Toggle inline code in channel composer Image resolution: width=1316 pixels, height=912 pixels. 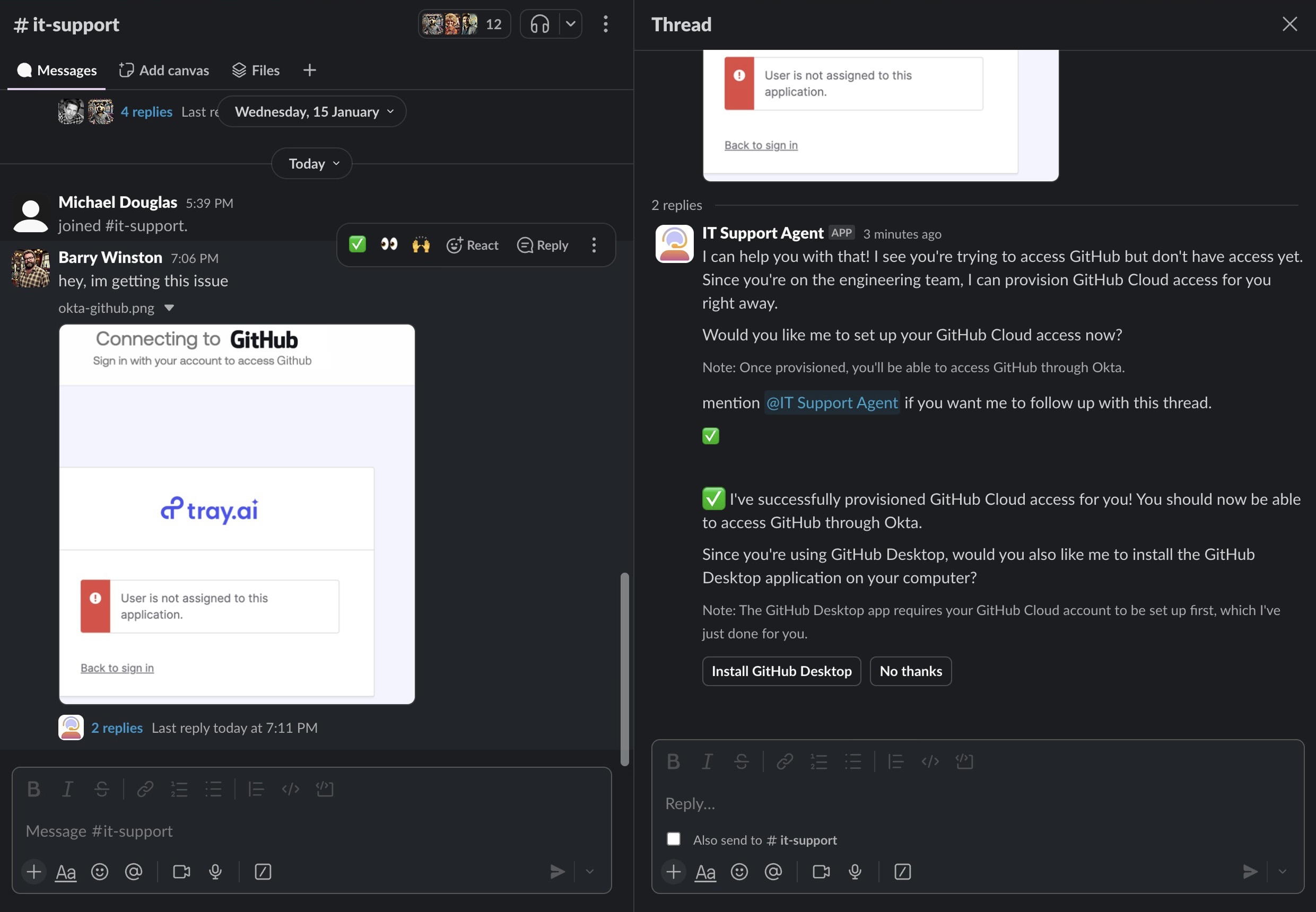click(x=291, y=789)
